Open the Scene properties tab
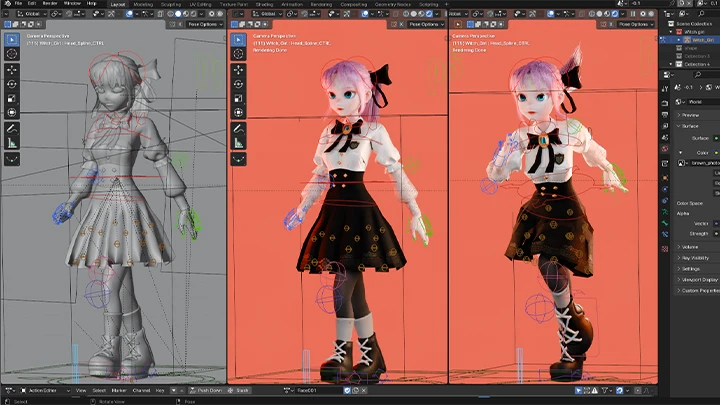 (665, 137)
